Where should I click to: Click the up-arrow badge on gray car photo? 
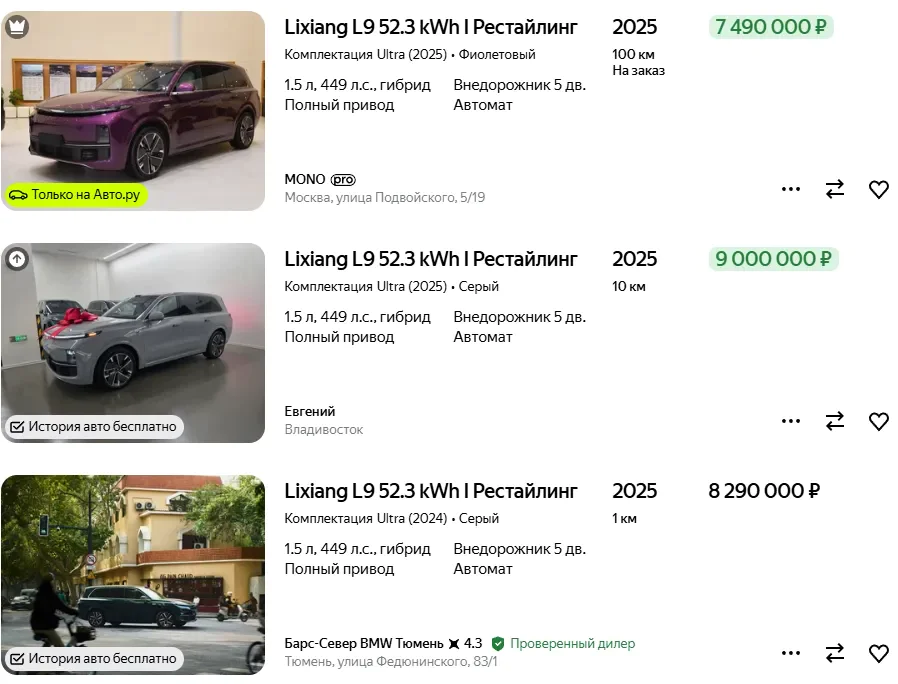click(17, 259)
